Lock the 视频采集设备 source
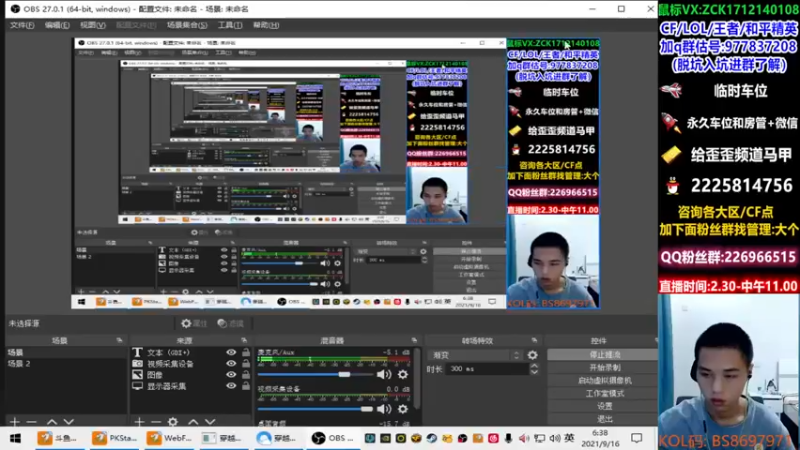The width and height of the screenshot is (800, 450). click(246, 363)
